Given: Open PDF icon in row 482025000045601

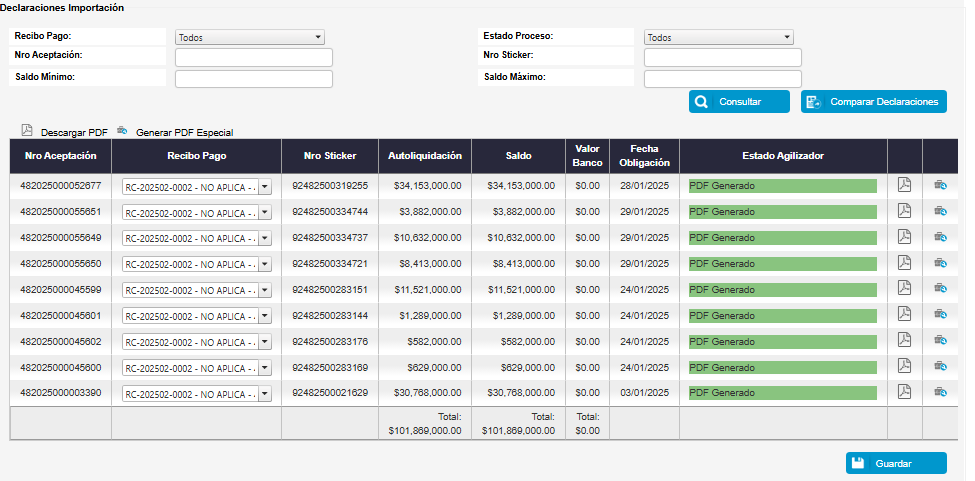Looking at the screenshot, I should click(x=904, y=315).
